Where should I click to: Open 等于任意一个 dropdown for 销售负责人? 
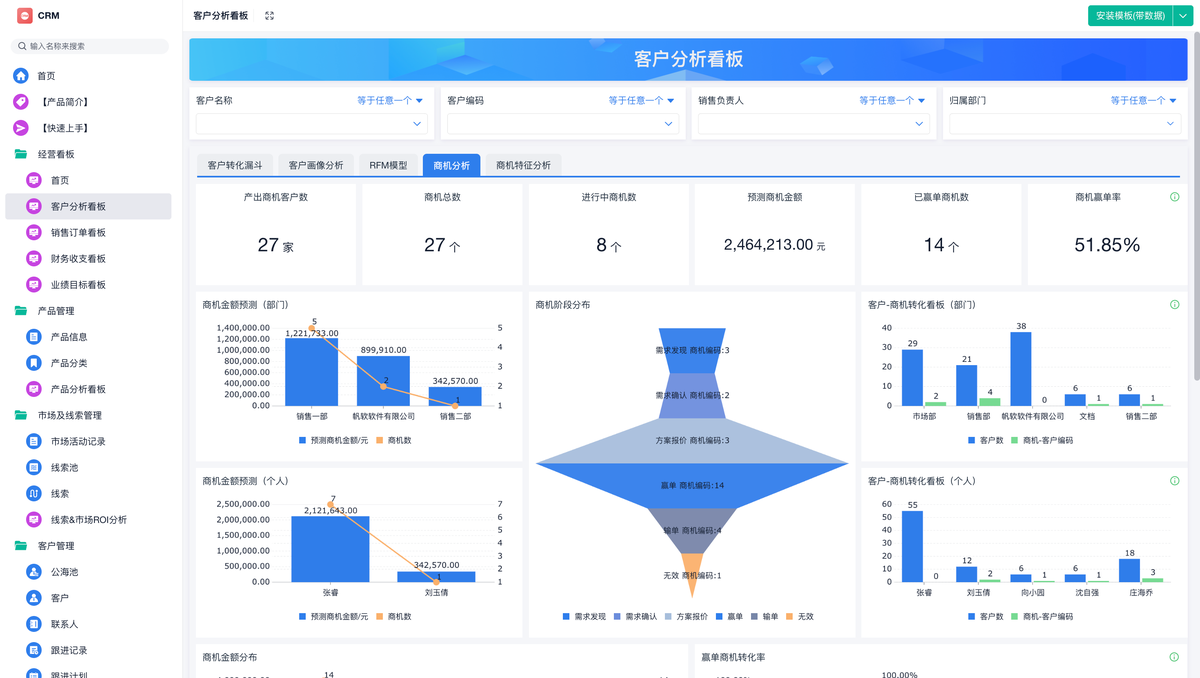click(x=892, y=100)
